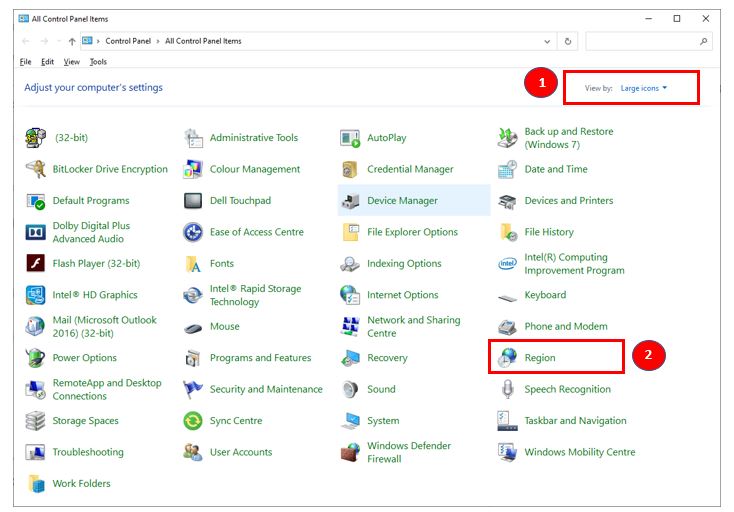Open the Region control panel icon
This screenshot has height=512, width=734.
coord(507,358)
